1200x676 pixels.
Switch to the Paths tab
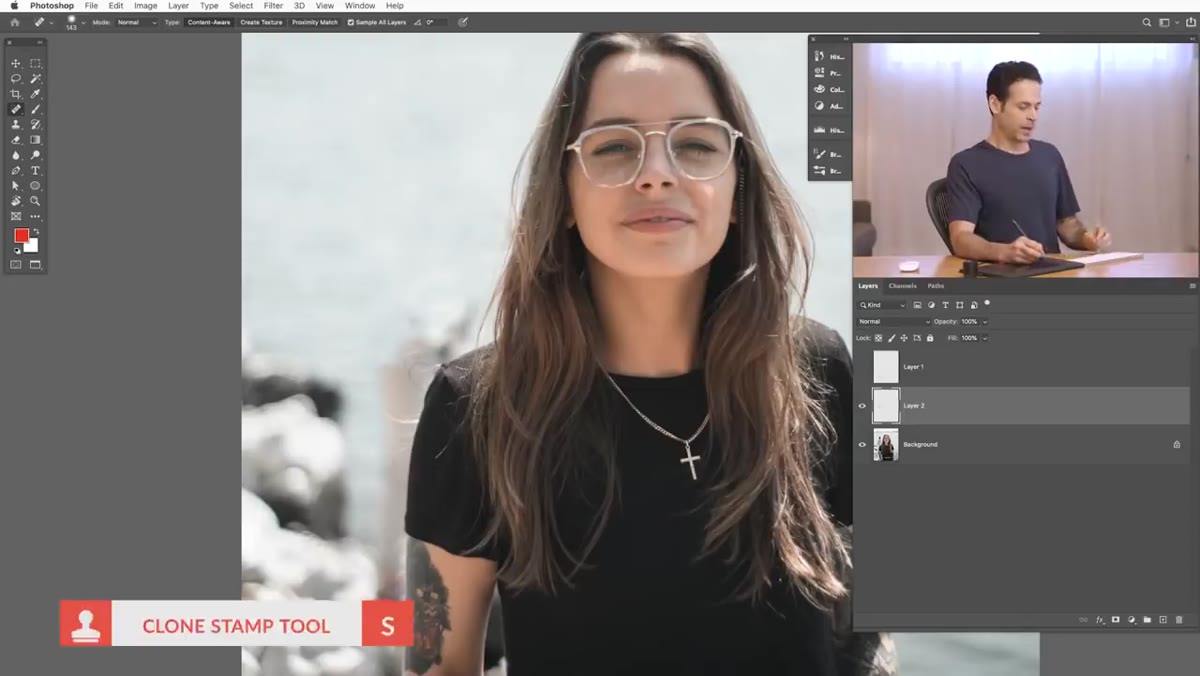936,286
